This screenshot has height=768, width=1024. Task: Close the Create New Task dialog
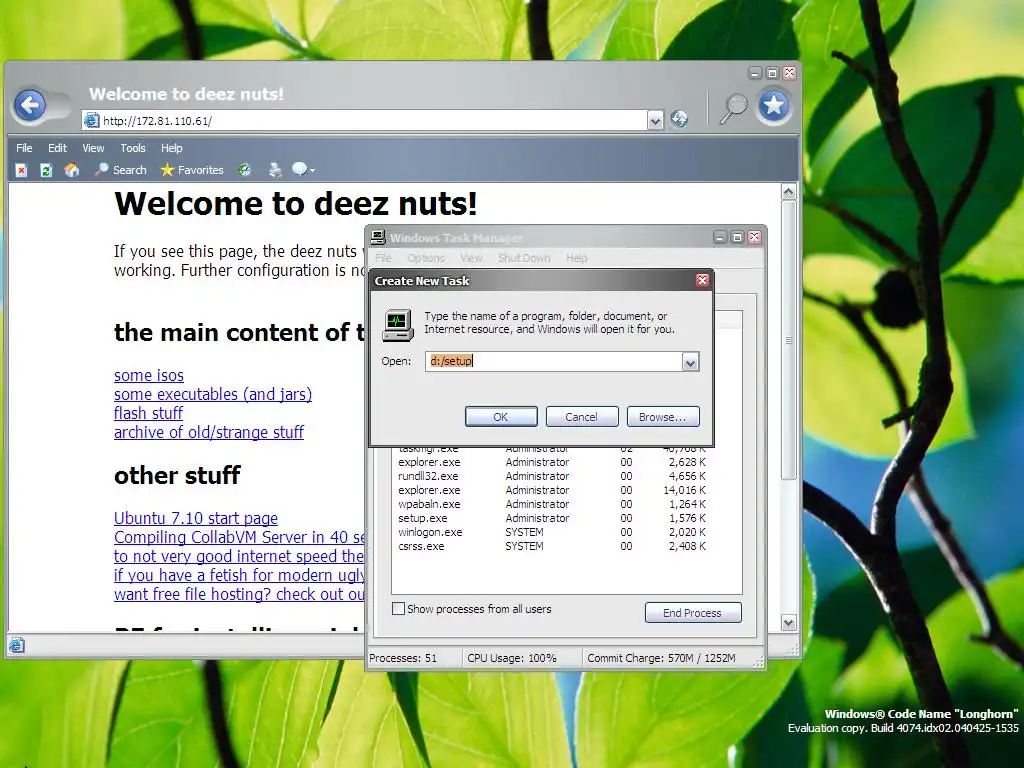[703, 280]
